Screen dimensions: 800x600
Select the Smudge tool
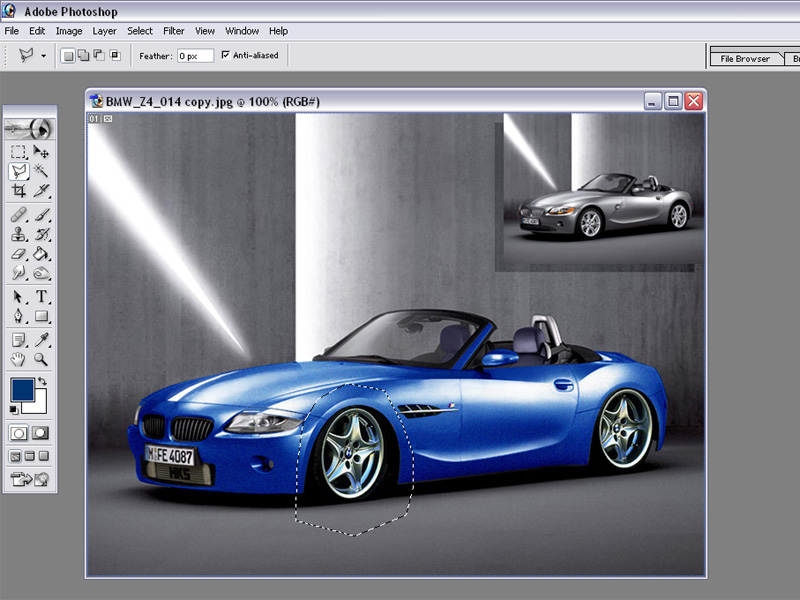coord(18,273)
